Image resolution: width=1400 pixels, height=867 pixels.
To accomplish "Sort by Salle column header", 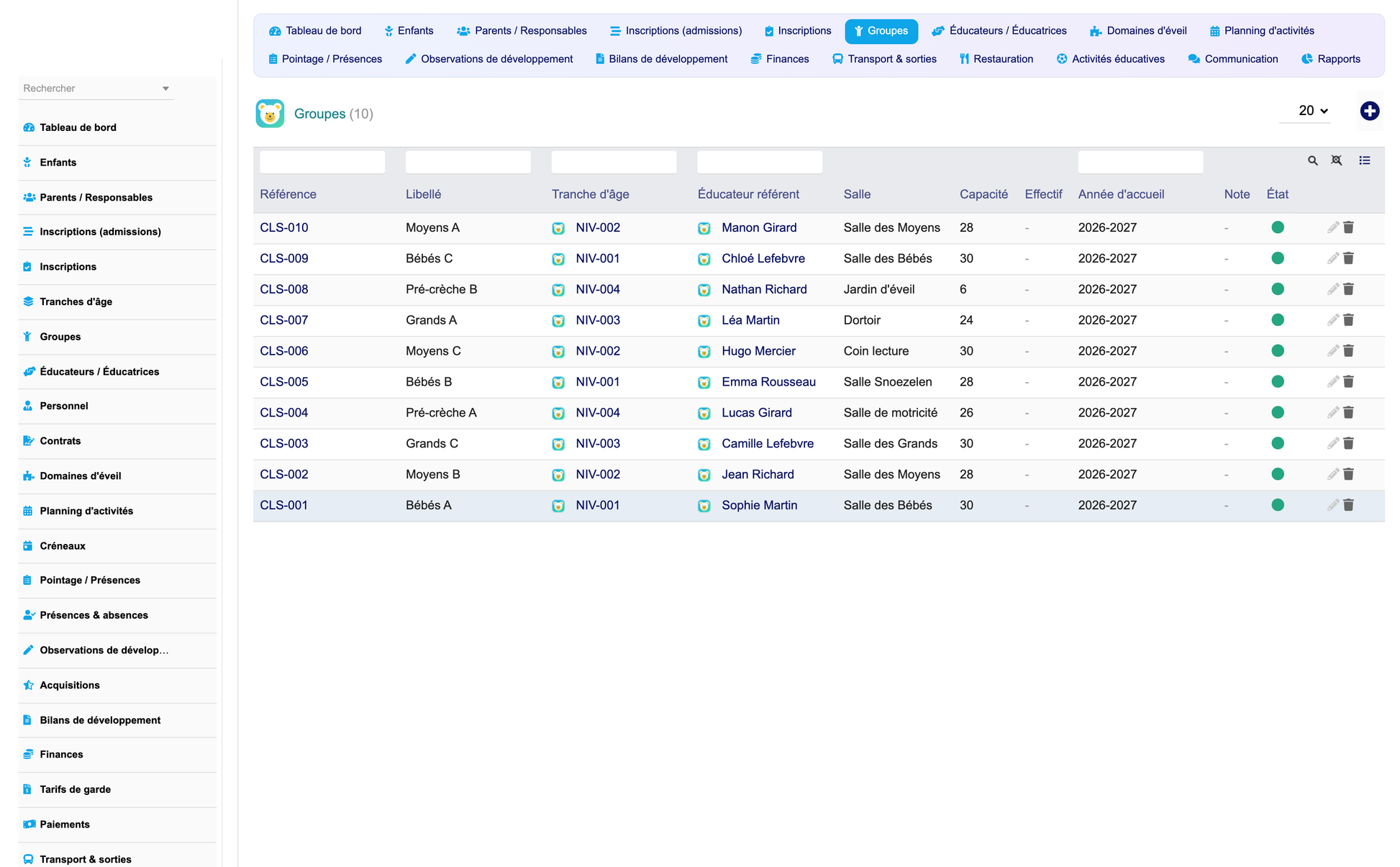I will (857, 194).
